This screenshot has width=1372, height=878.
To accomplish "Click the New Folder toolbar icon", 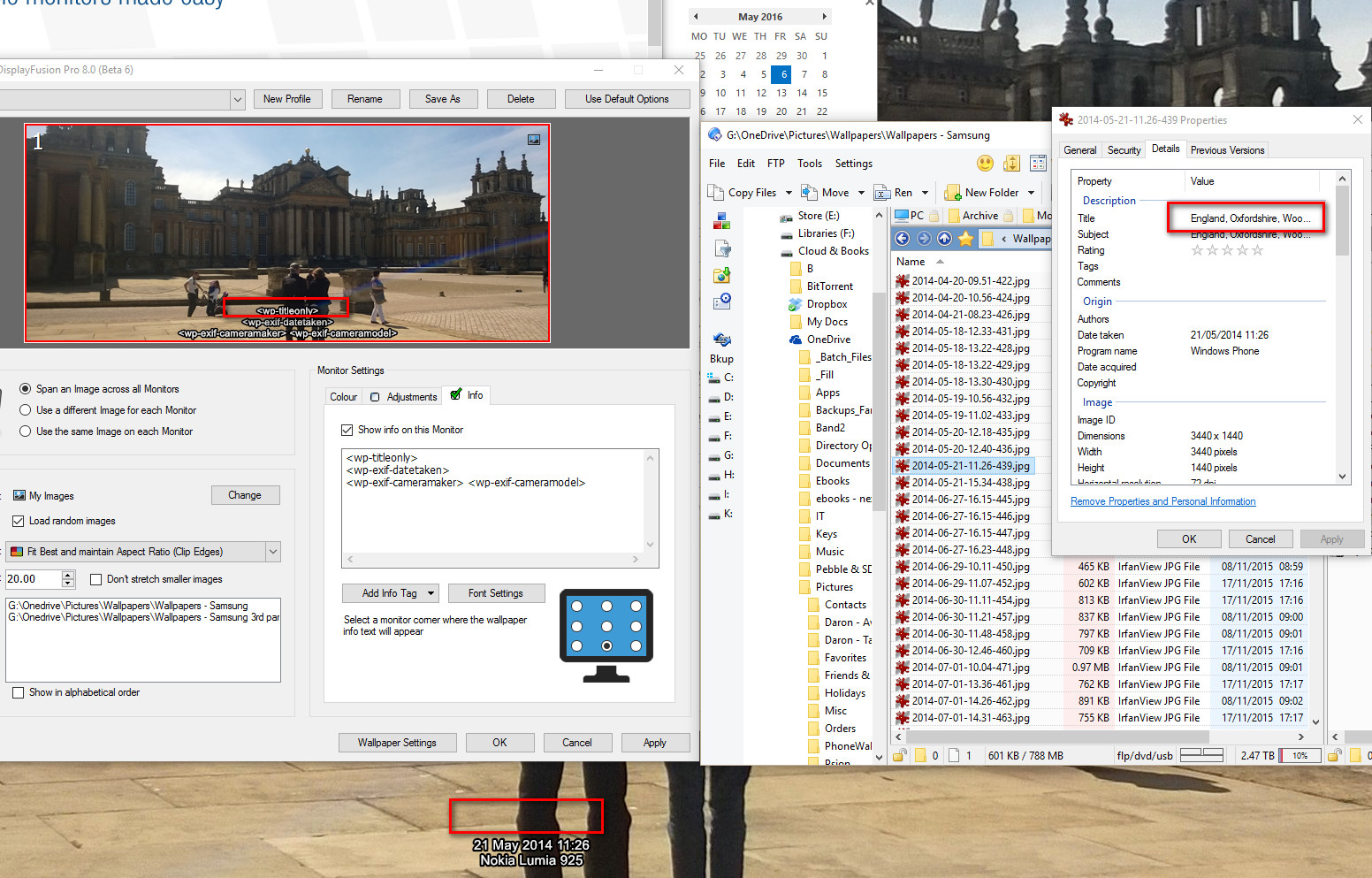I will [953, 193].
